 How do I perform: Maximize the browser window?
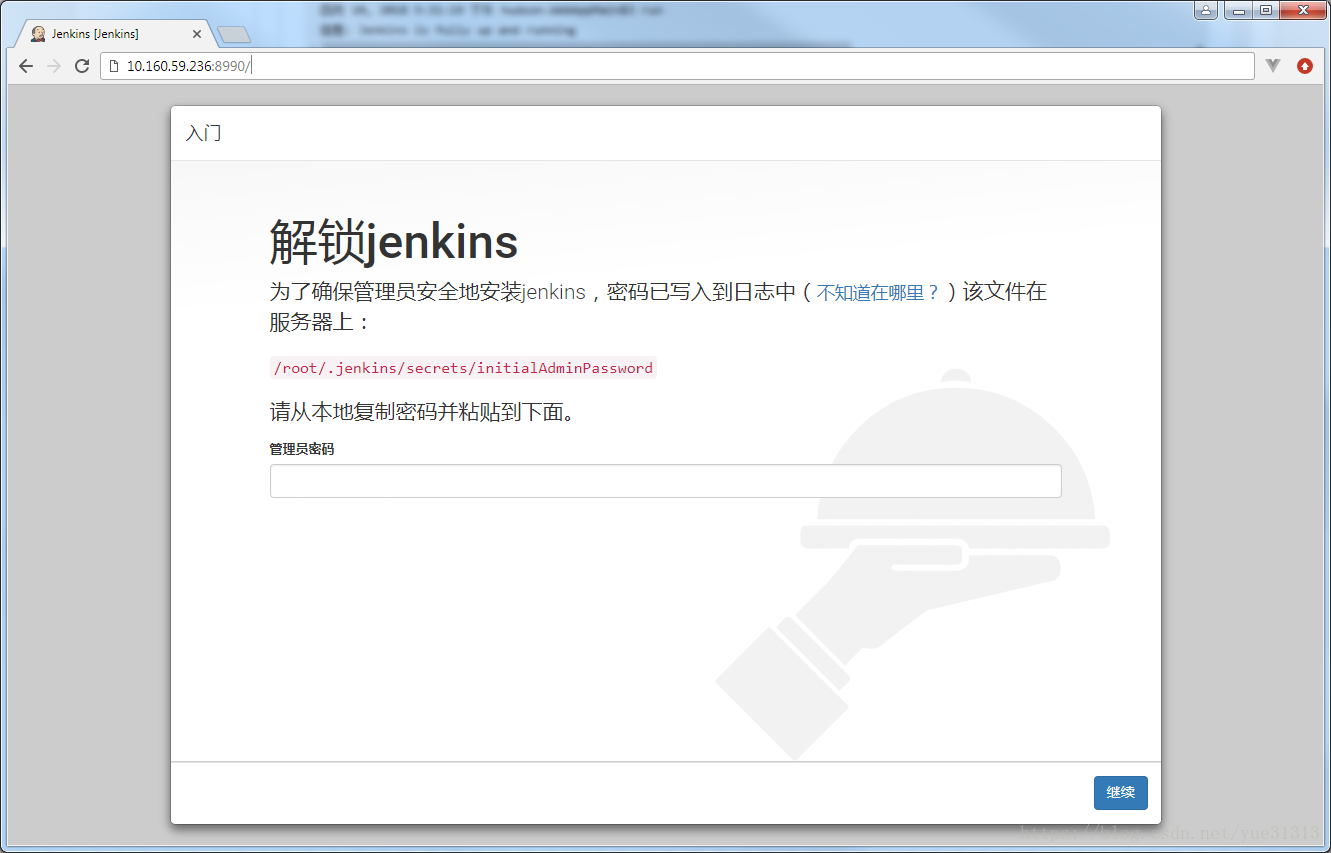coord(1265,9)
